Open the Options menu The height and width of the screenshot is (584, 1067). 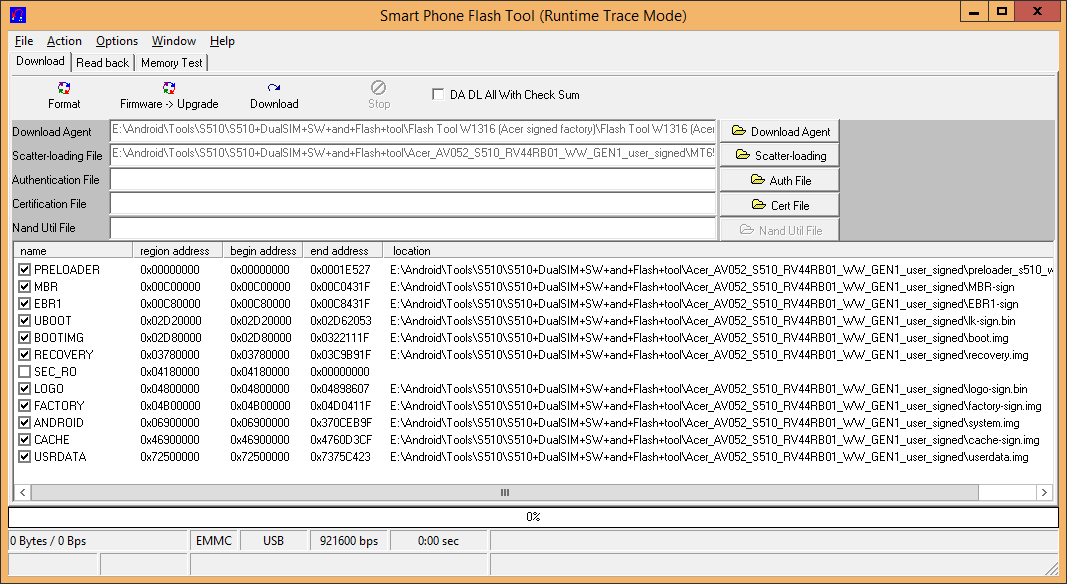[x=116, y=41]
